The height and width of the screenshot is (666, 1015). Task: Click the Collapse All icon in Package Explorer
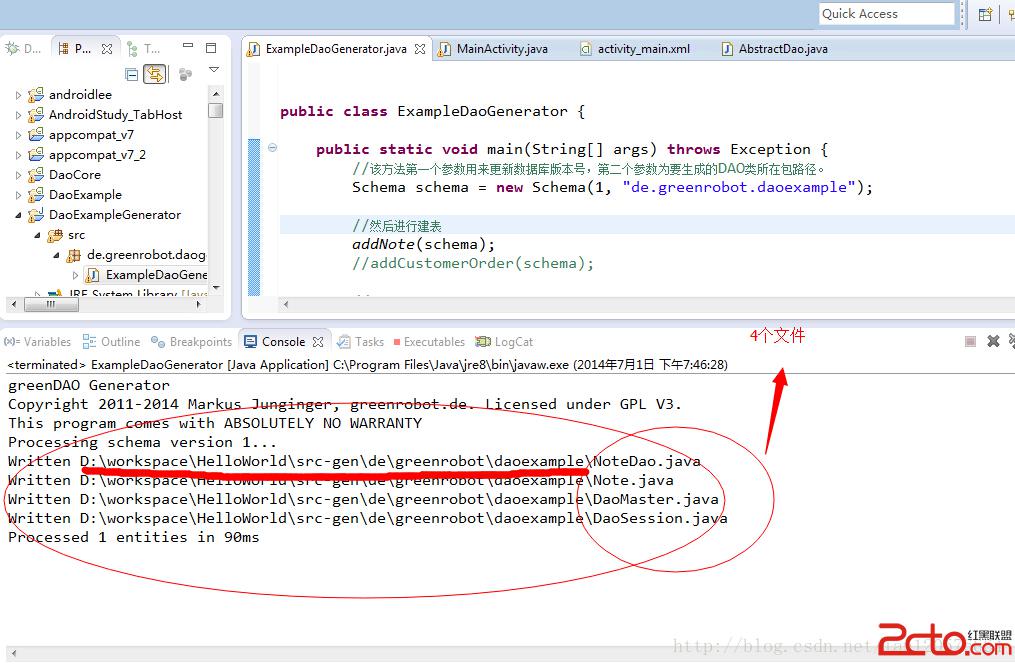131,74
